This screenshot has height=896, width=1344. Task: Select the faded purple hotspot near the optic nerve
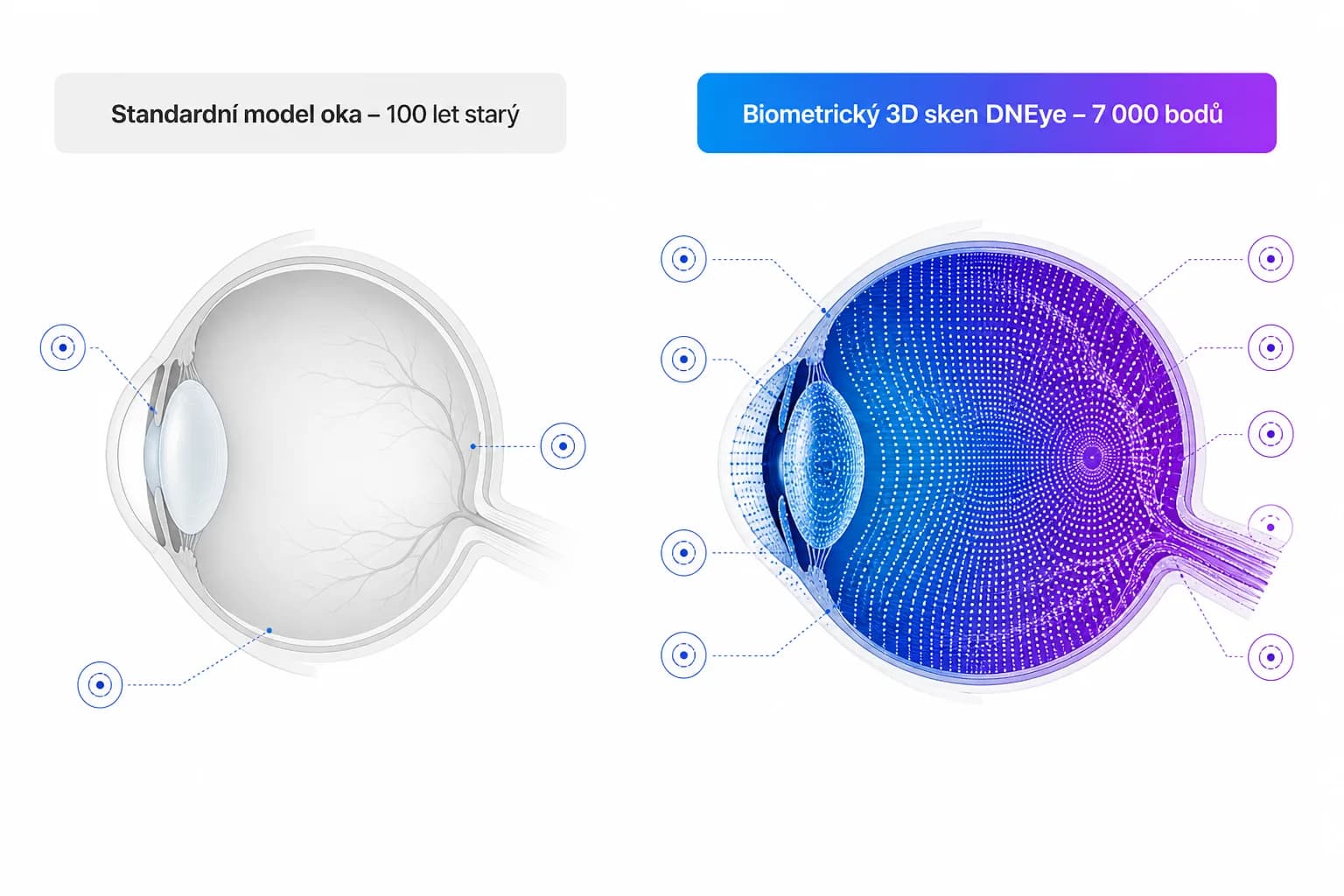[x=1270, y=527]
